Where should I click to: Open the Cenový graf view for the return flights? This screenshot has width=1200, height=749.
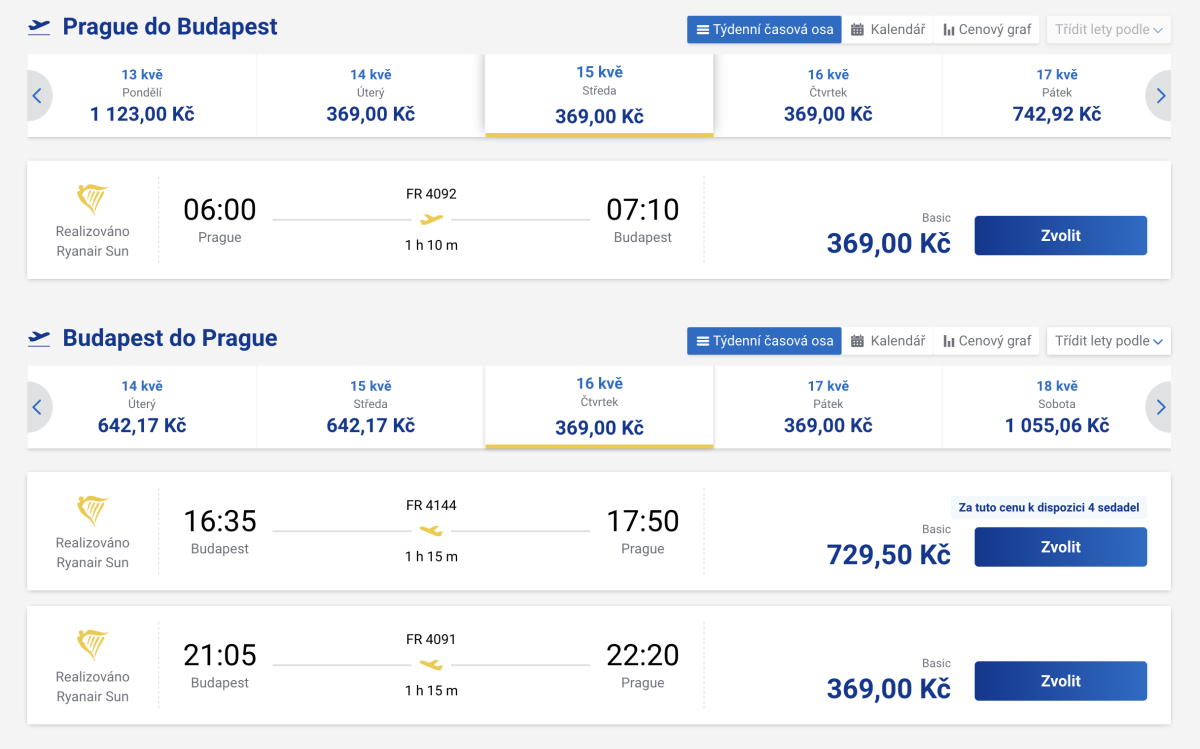pos(987,341)
